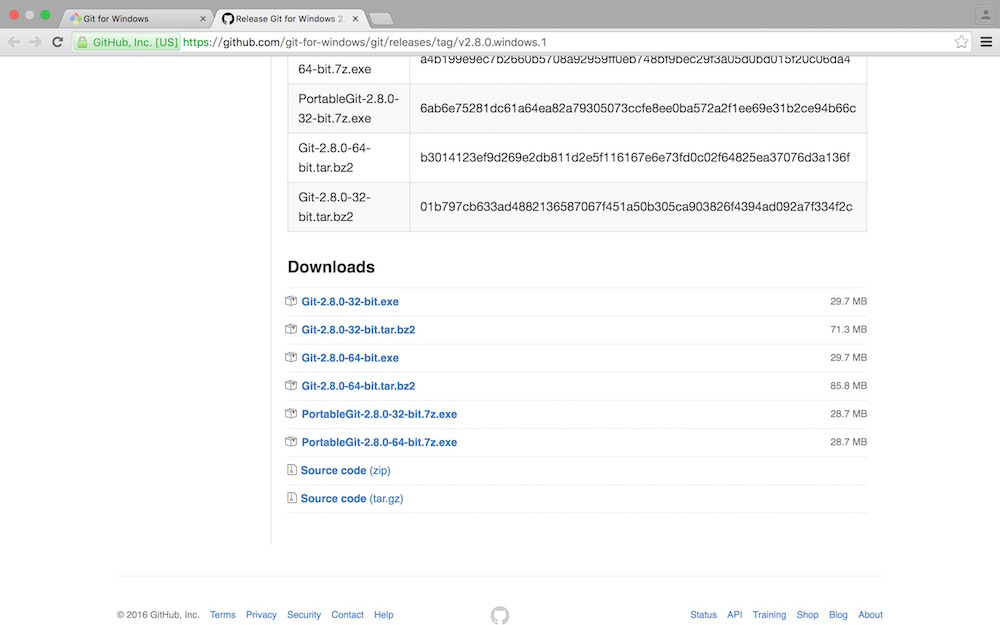The width and height of the screenshot is (1000, 625).
Task: Click package icon beside PortableGit-2.8.0-64-bit.7z.exe
Action: click(x=291, y=441)
